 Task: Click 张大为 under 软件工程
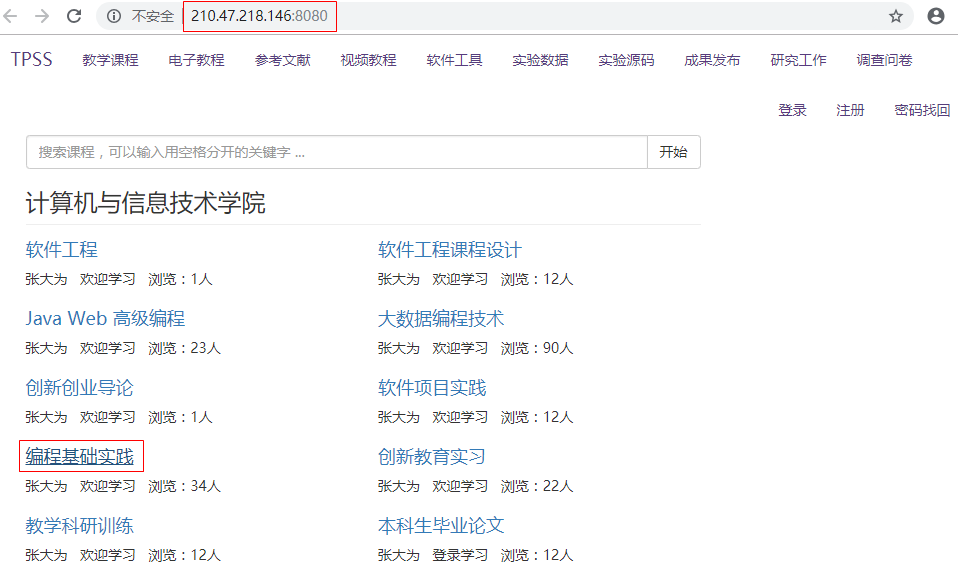(x=46, y=279)
